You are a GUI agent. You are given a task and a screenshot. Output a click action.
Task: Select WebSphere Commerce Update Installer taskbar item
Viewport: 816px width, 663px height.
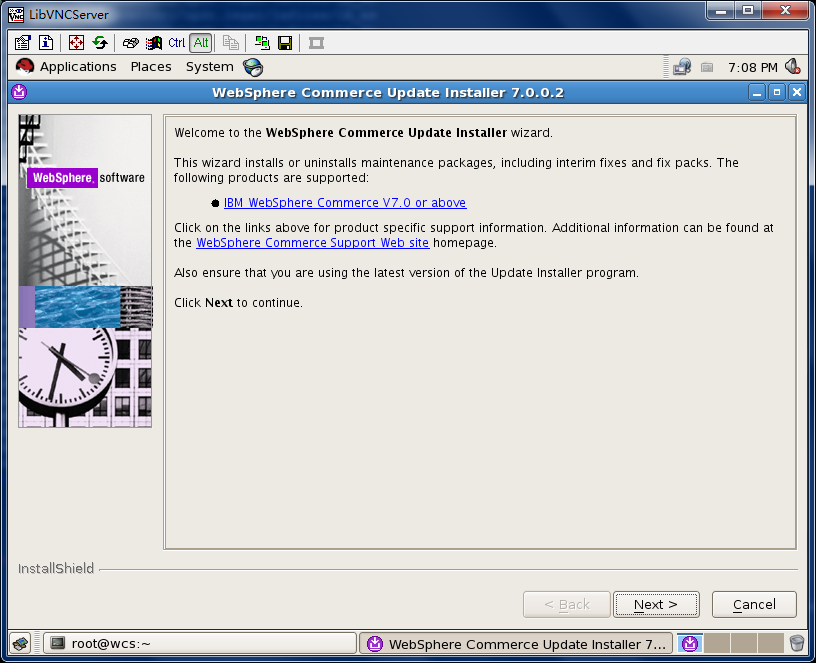click(516, 644)
